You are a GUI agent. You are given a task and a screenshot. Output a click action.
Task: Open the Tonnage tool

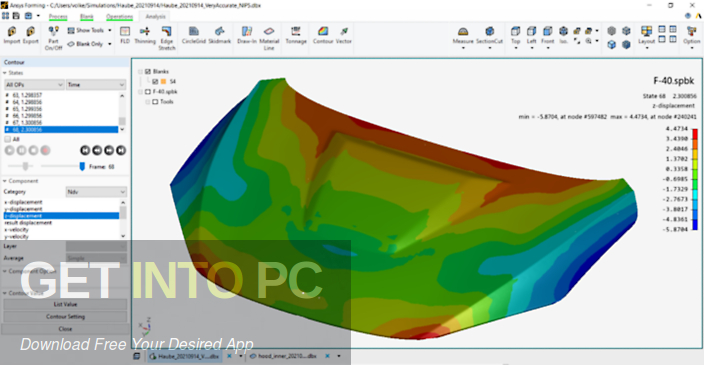coord(296,35)
